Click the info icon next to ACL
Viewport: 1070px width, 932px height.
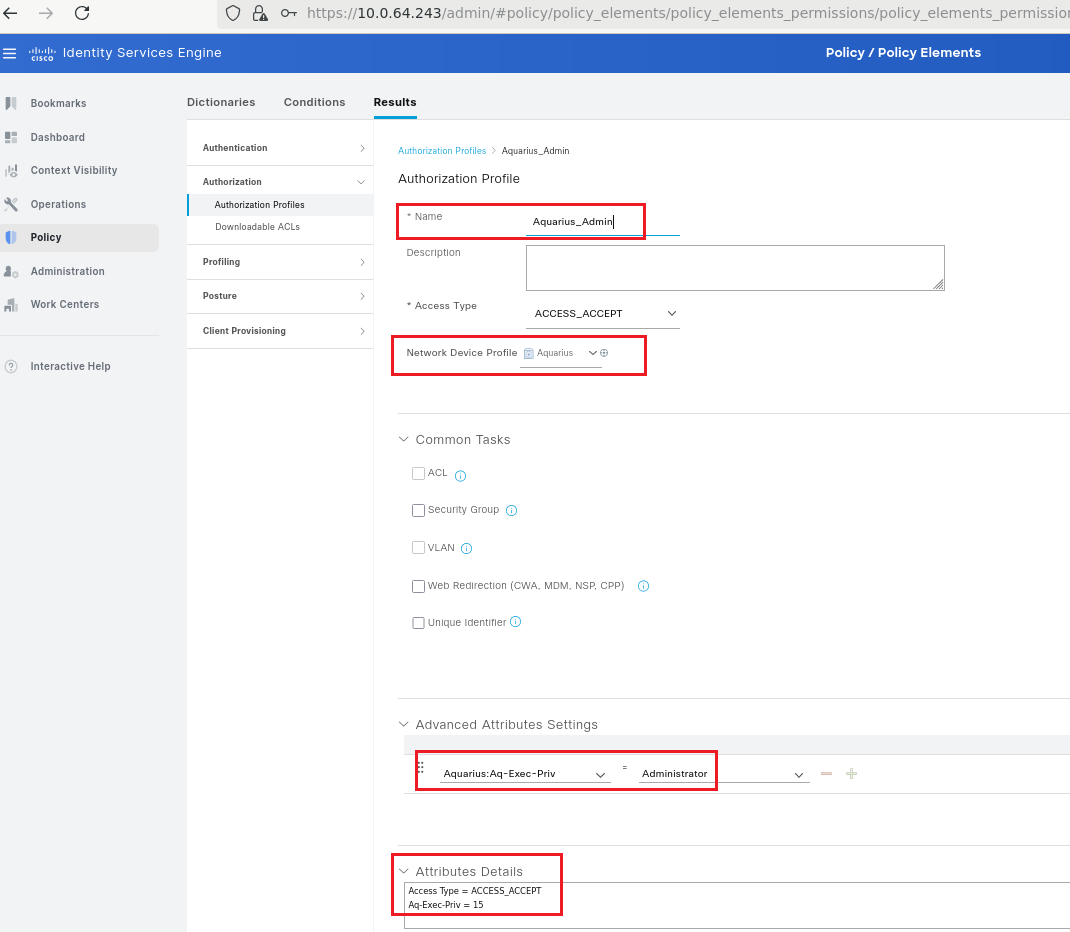click(461, 476)
